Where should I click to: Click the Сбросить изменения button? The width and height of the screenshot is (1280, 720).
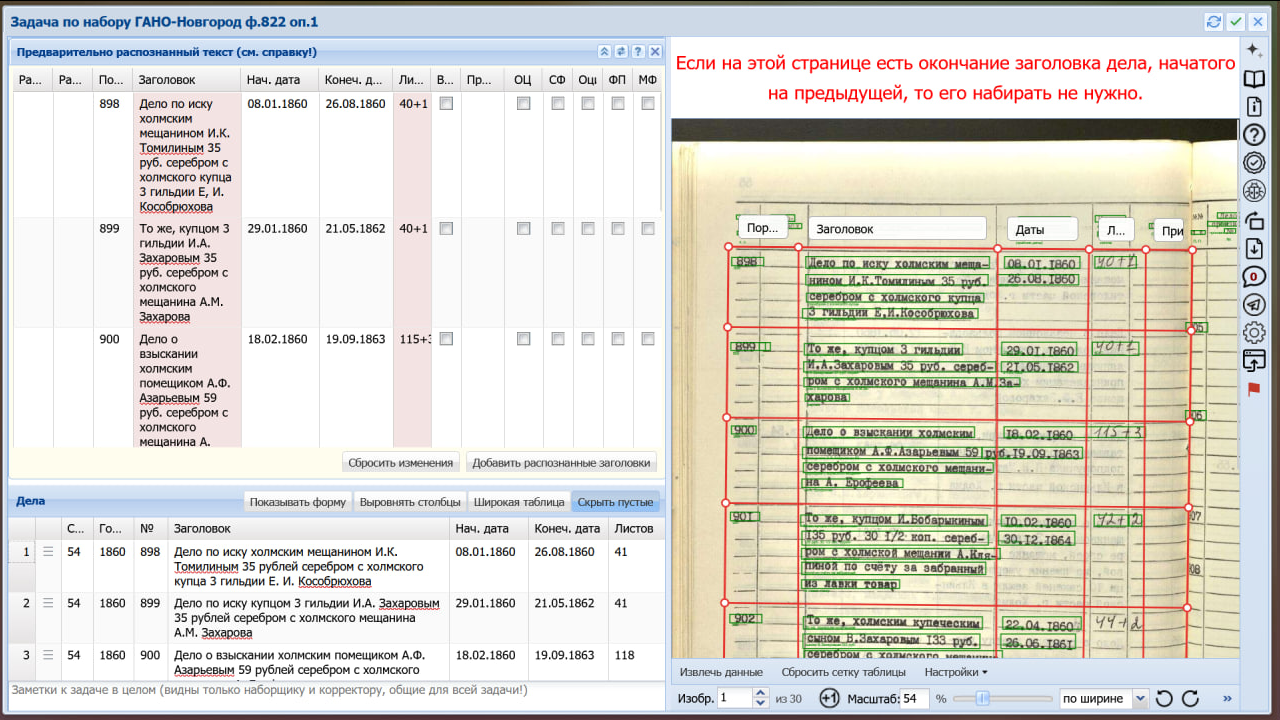point(402,462)
